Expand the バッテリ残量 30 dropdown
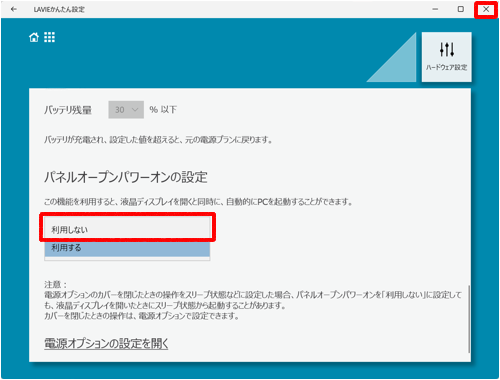This screenshot has width=500, height=380. (x=126, y=110)
